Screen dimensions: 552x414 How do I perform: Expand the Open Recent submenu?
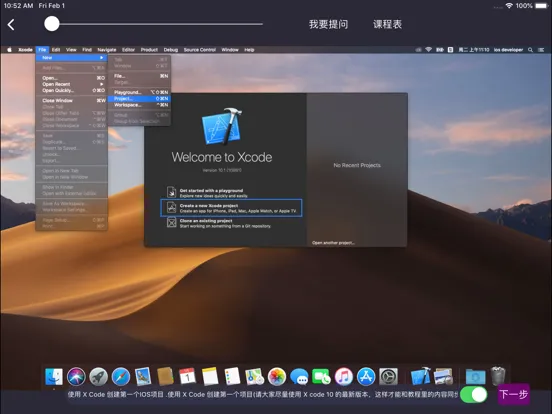coord(71,84)
